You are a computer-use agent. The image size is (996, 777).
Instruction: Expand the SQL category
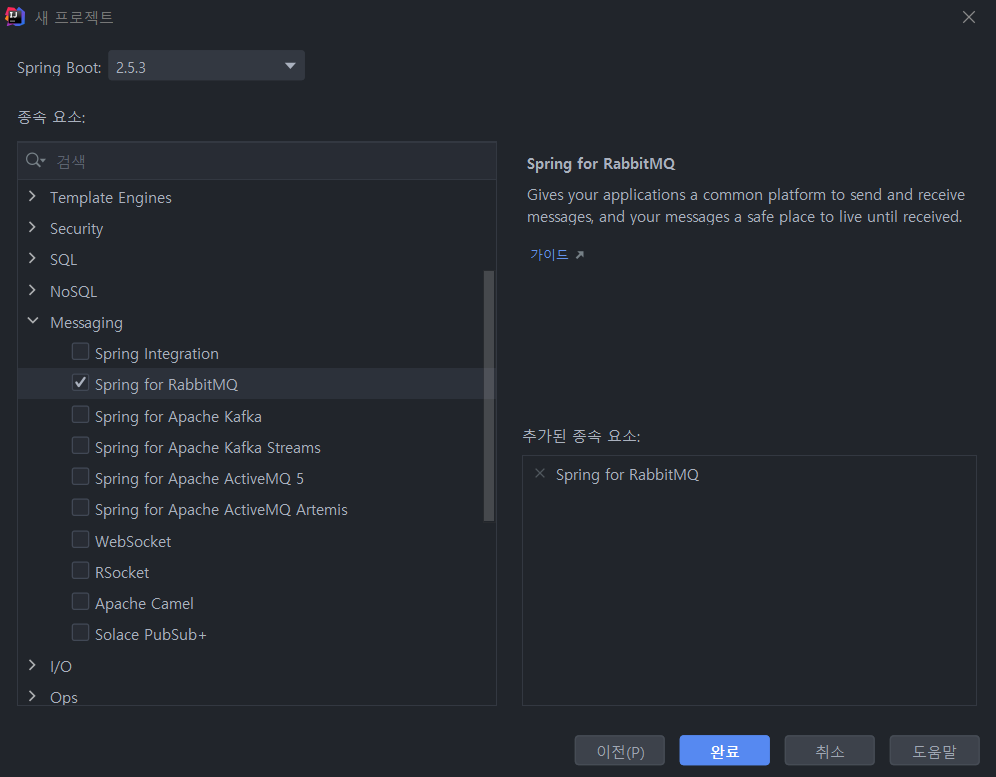tap(32, 259)
